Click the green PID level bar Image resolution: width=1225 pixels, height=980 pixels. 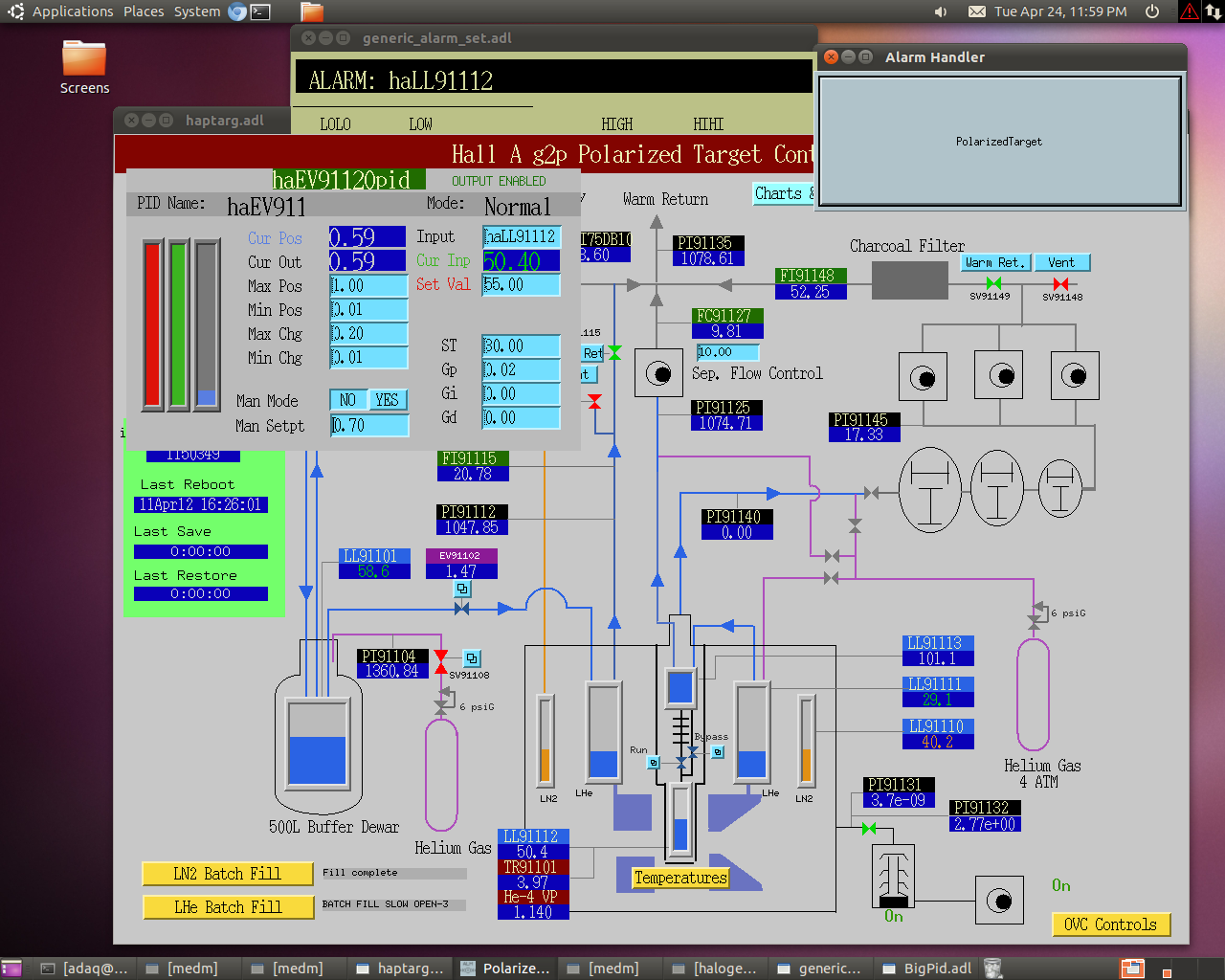tap(179, 325)
